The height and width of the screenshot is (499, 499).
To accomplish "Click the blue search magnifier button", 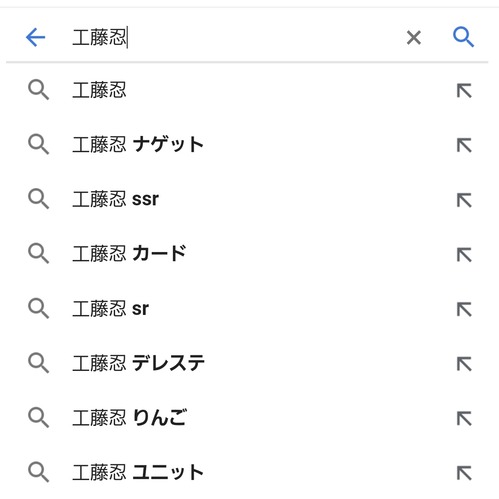I will [463, 37].
